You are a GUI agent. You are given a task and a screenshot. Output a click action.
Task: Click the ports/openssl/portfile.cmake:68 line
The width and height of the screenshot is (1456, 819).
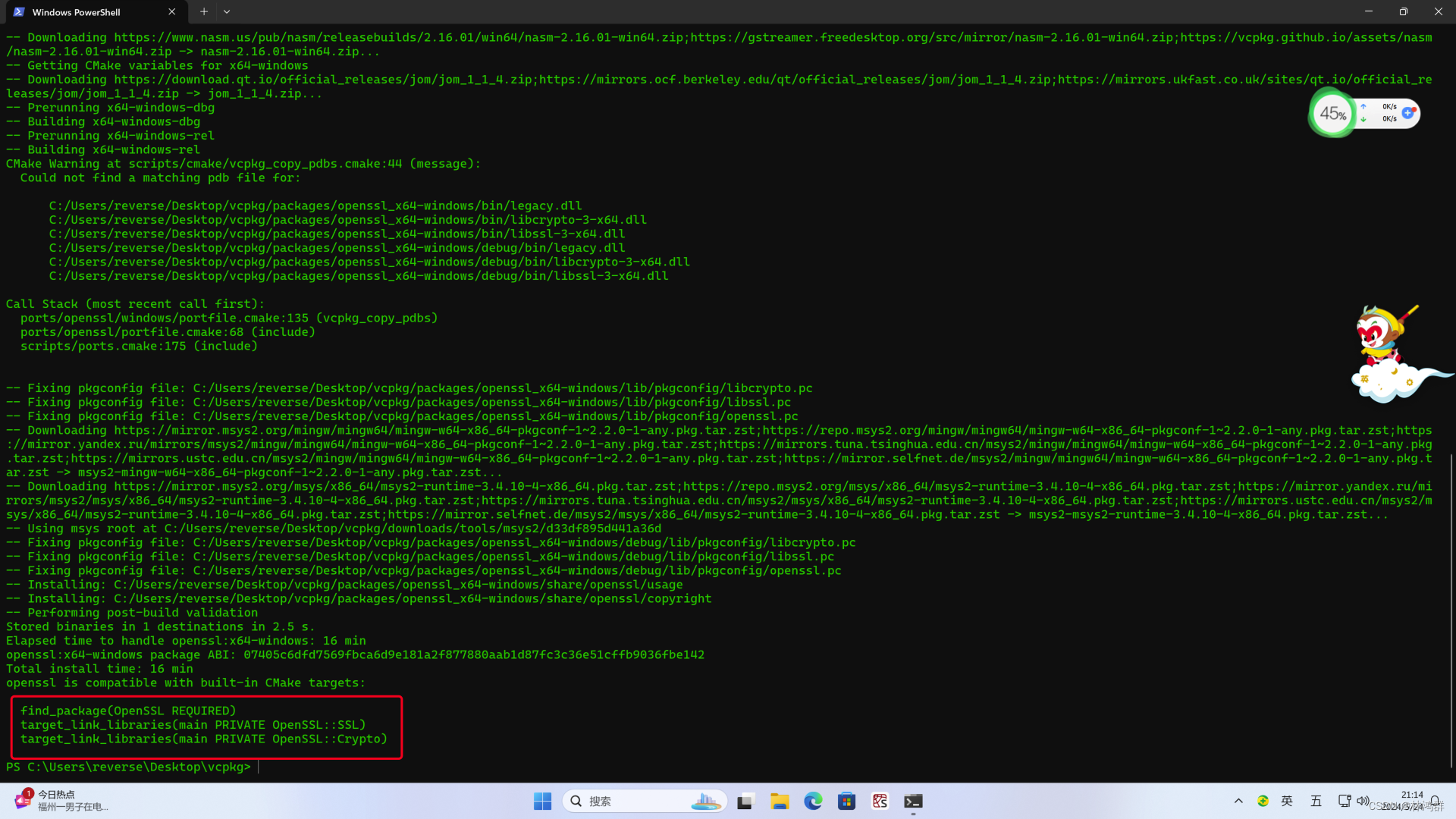coord(168,332)
